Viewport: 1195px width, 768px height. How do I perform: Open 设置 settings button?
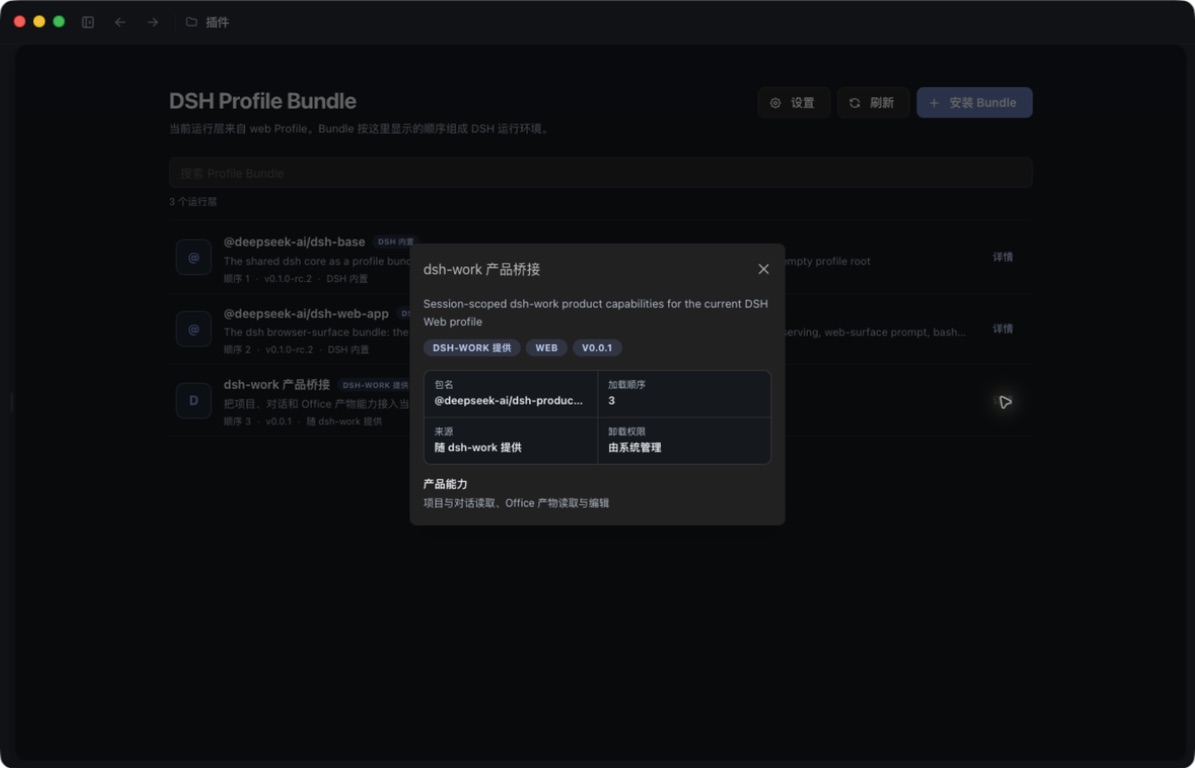pos(793,103)
